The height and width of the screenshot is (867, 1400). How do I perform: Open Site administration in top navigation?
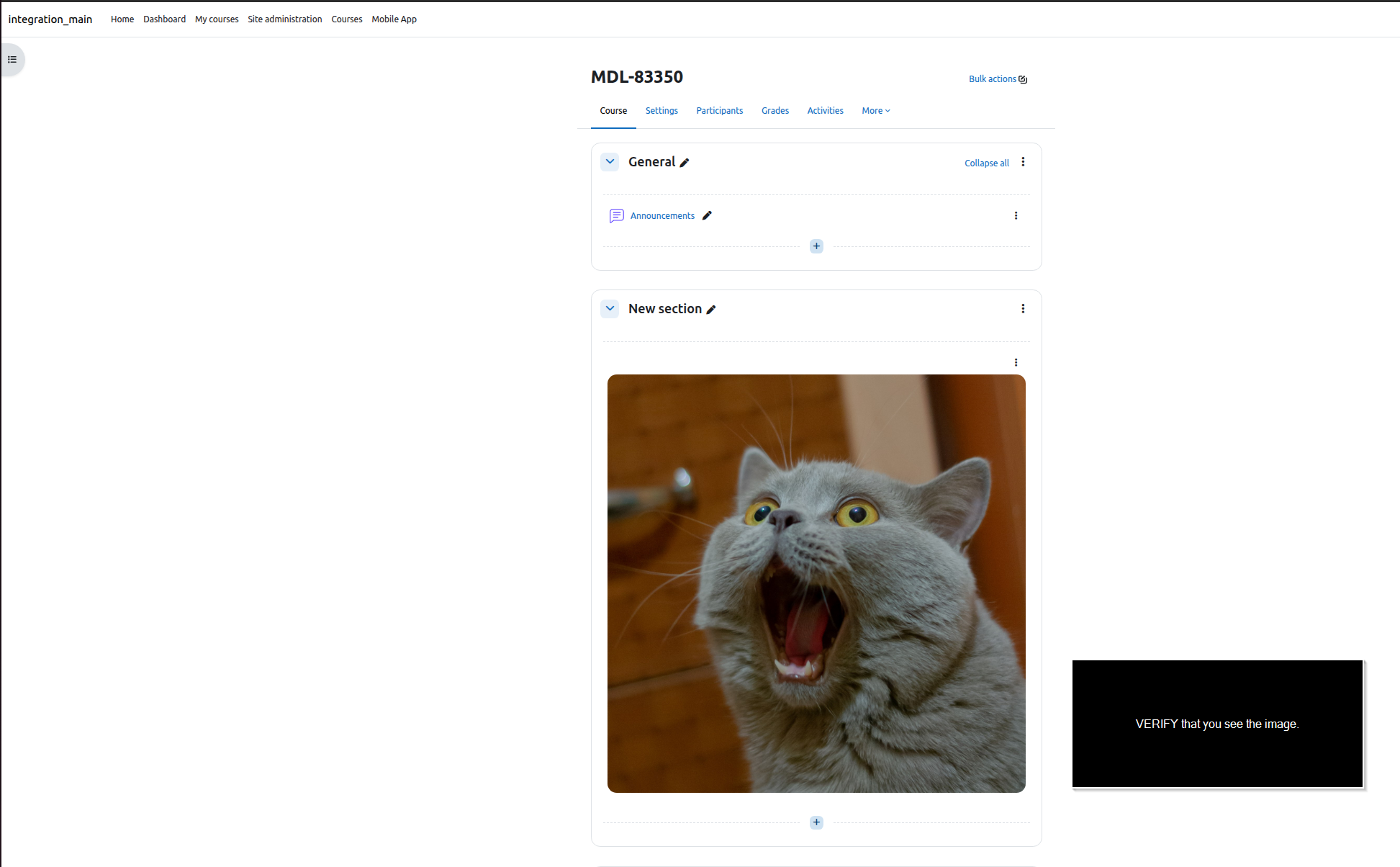click(x=285, y=19)
